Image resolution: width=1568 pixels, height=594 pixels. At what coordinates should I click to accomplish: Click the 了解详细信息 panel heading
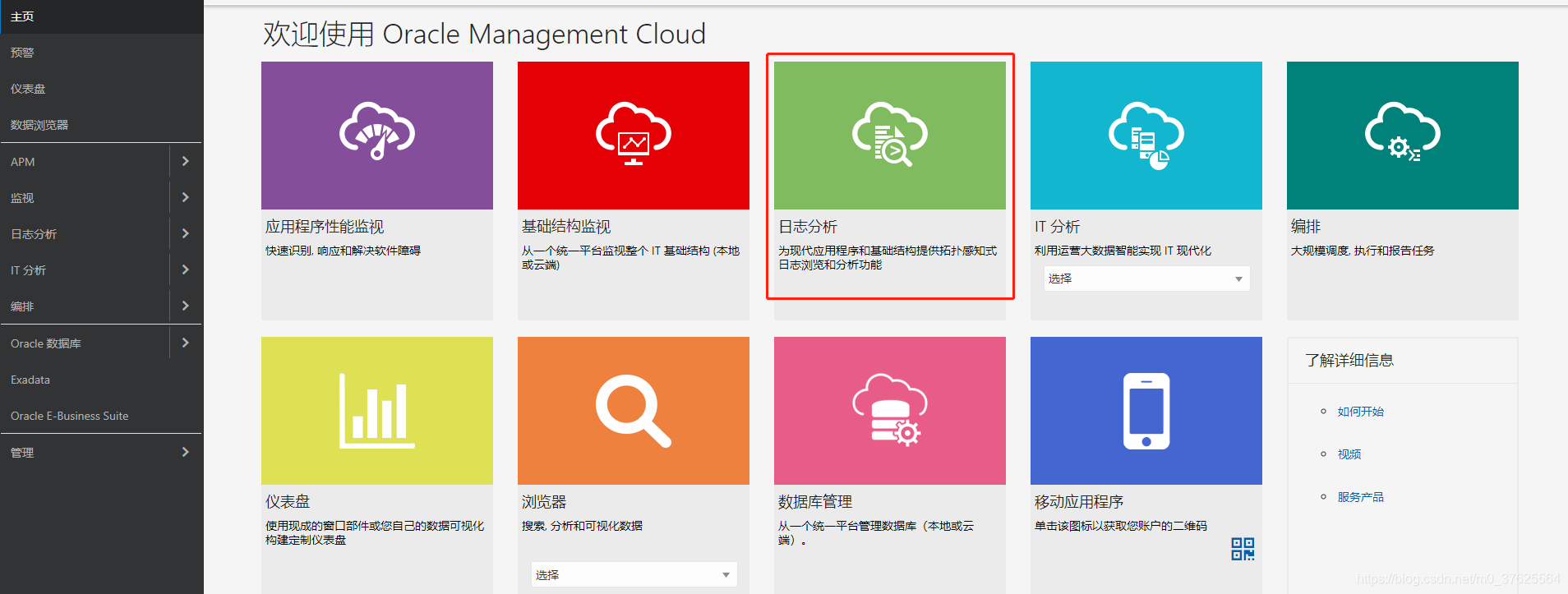click(1349, 361)
